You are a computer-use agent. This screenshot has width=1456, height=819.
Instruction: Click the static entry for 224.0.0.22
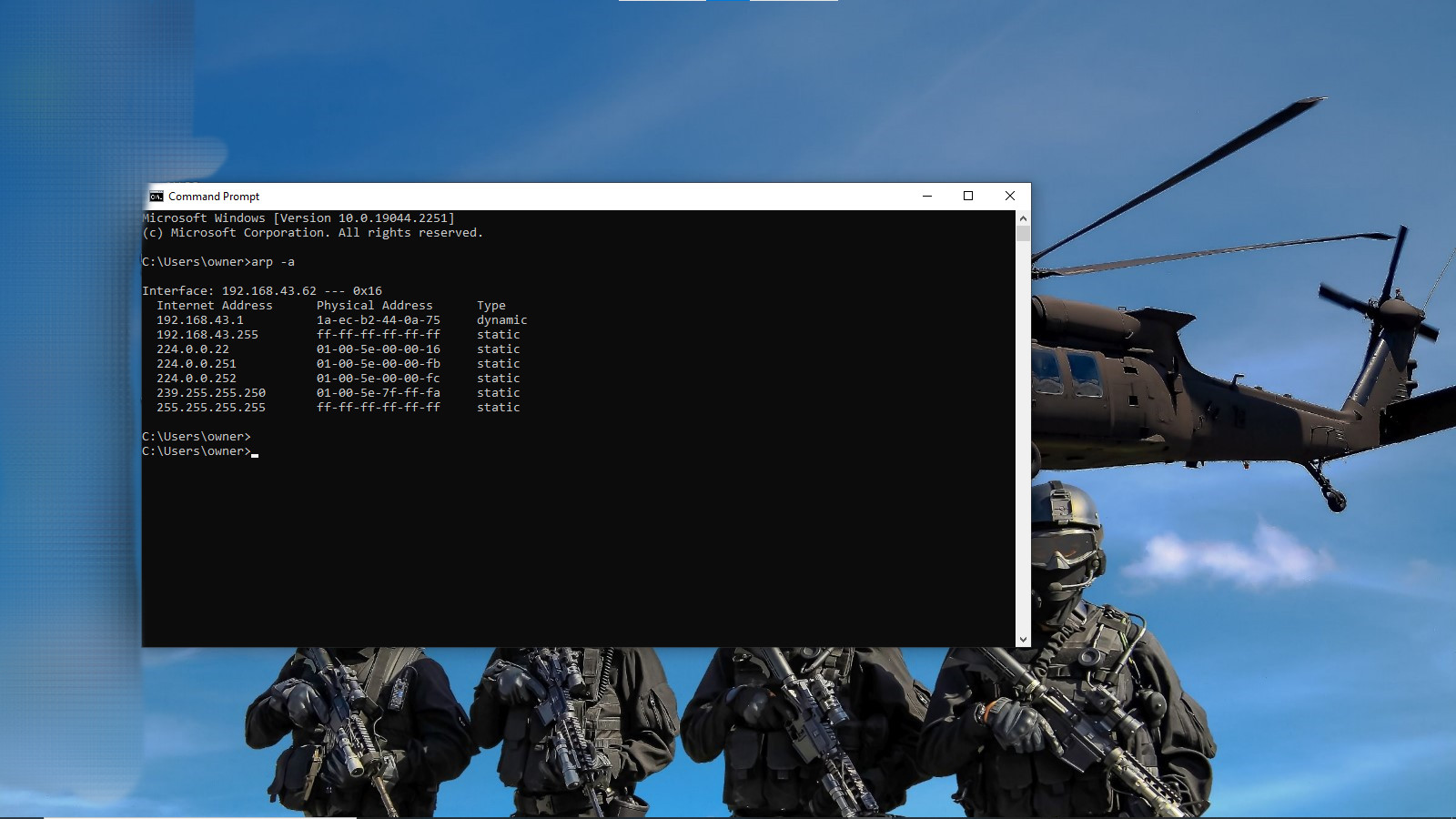coord(193,349)
